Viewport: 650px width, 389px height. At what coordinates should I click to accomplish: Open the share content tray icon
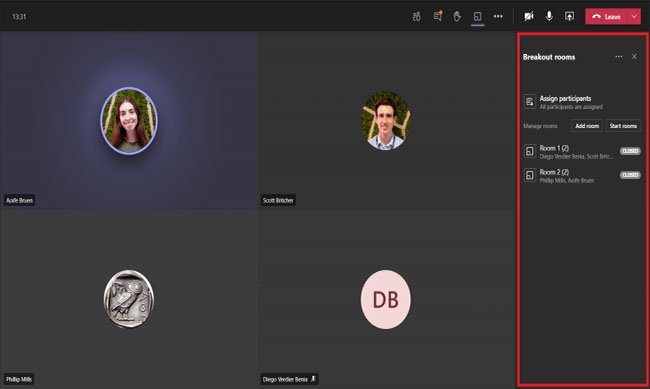[x=570, y=17]
